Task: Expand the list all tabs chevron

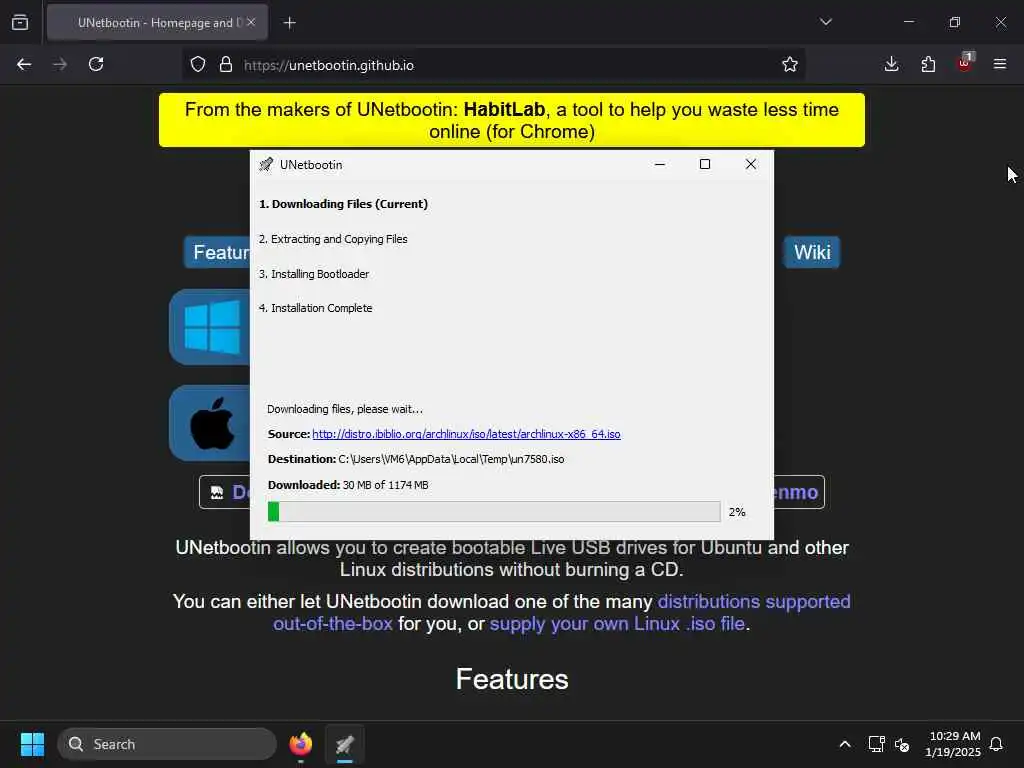Action: click(825, 22)
